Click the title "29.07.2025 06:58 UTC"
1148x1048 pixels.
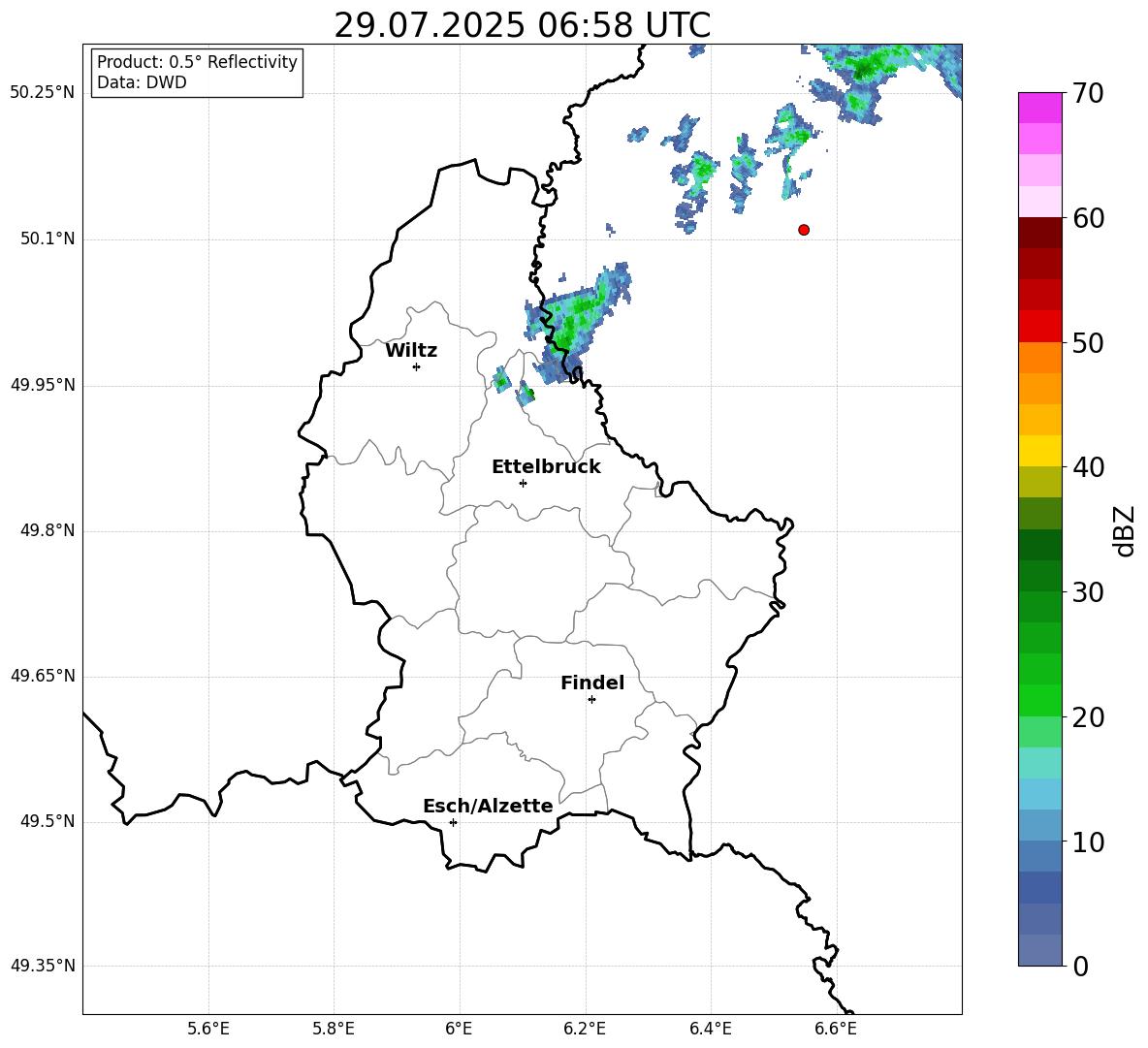[x=522, y=25]
